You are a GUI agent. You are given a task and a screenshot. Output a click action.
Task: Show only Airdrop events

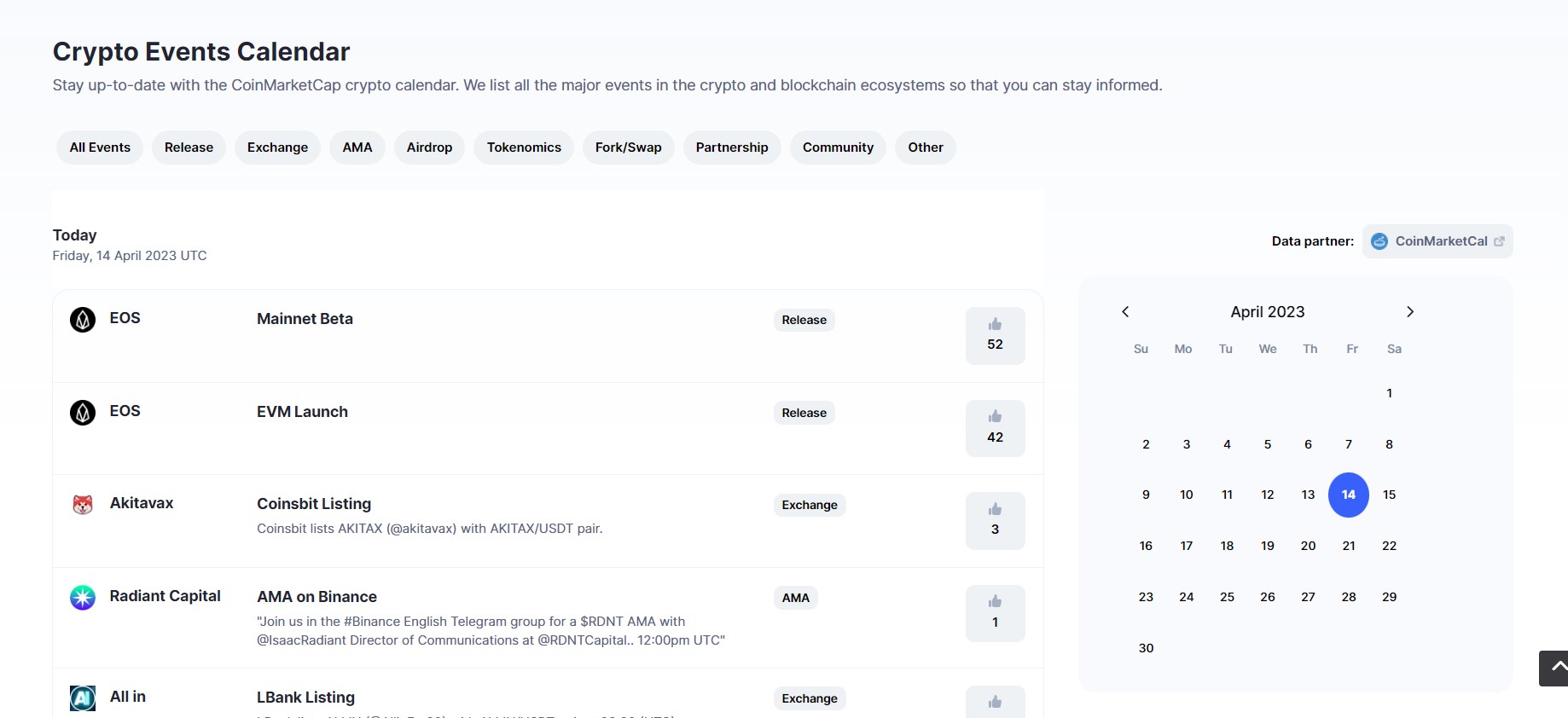click(429, 148)
